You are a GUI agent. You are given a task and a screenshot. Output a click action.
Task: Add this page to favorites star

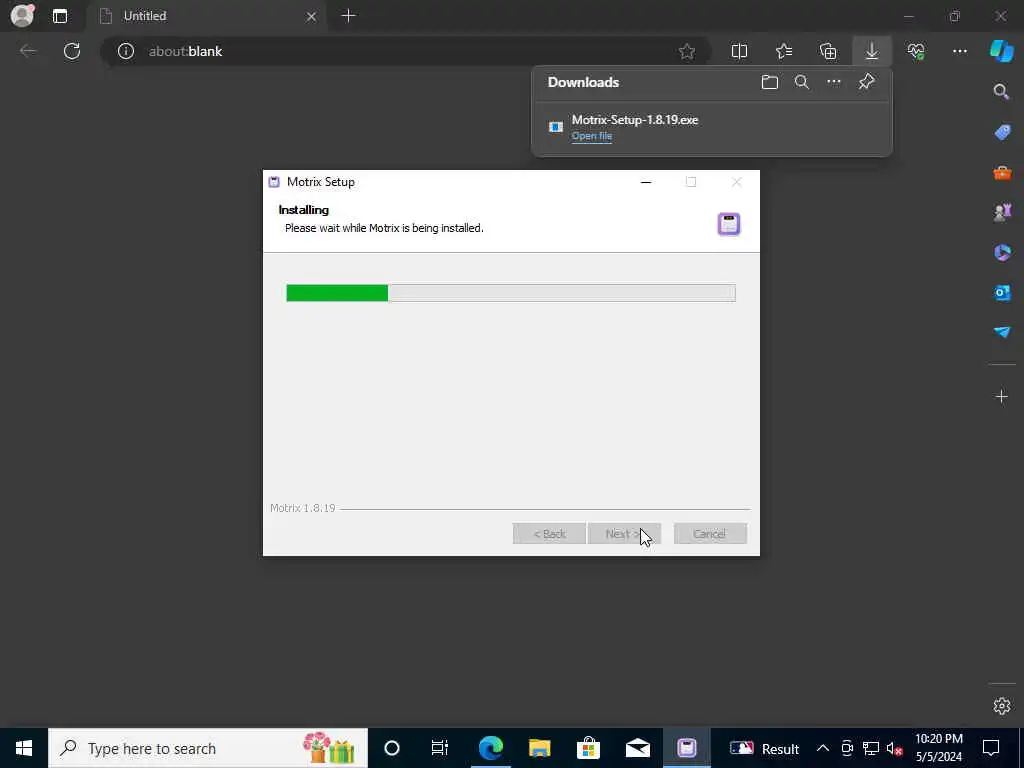687,51
